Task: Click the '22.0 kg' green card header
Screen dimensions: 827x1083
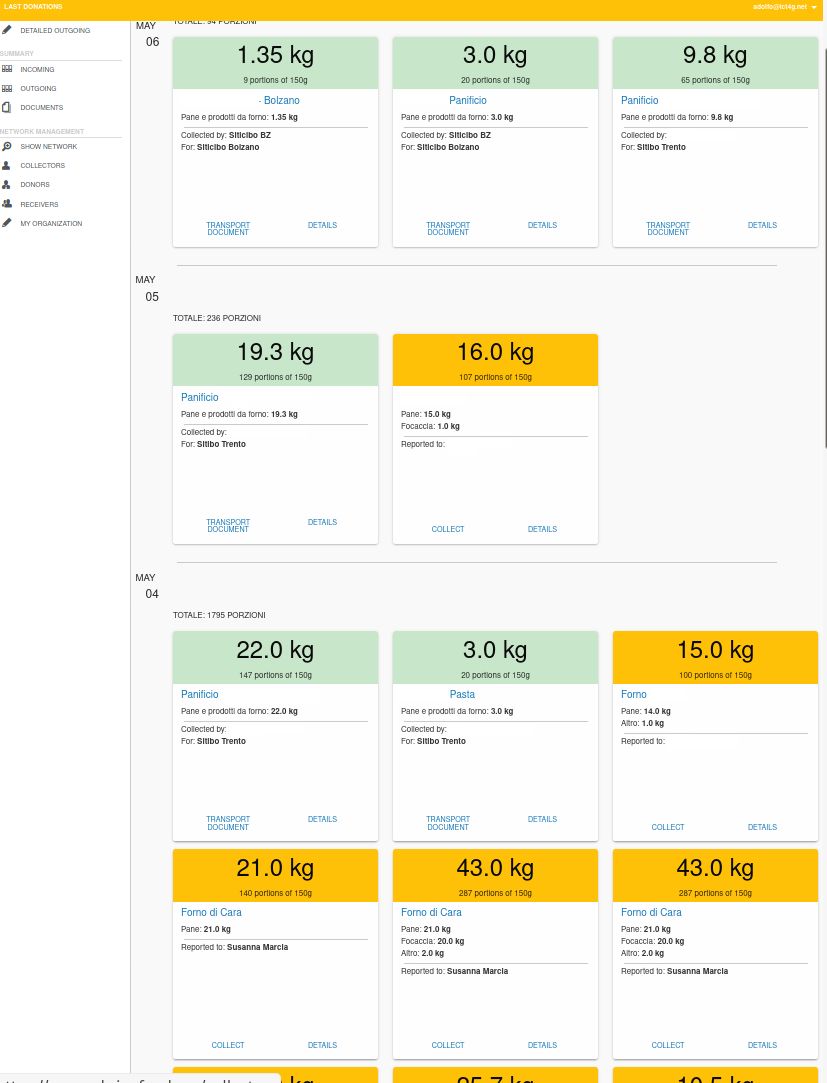Action: 275,658
